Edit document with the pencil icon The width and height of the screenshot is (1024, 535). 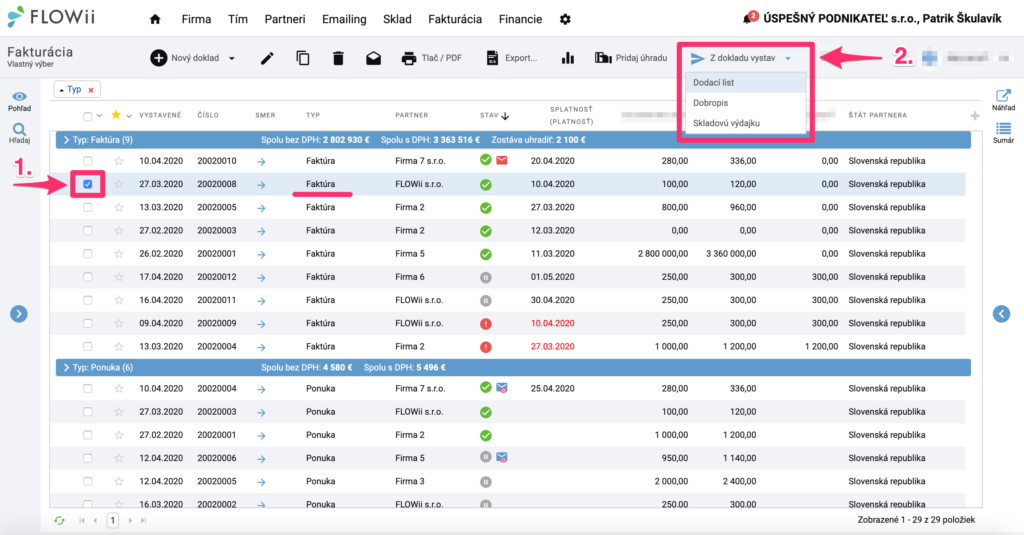(267, 58)
